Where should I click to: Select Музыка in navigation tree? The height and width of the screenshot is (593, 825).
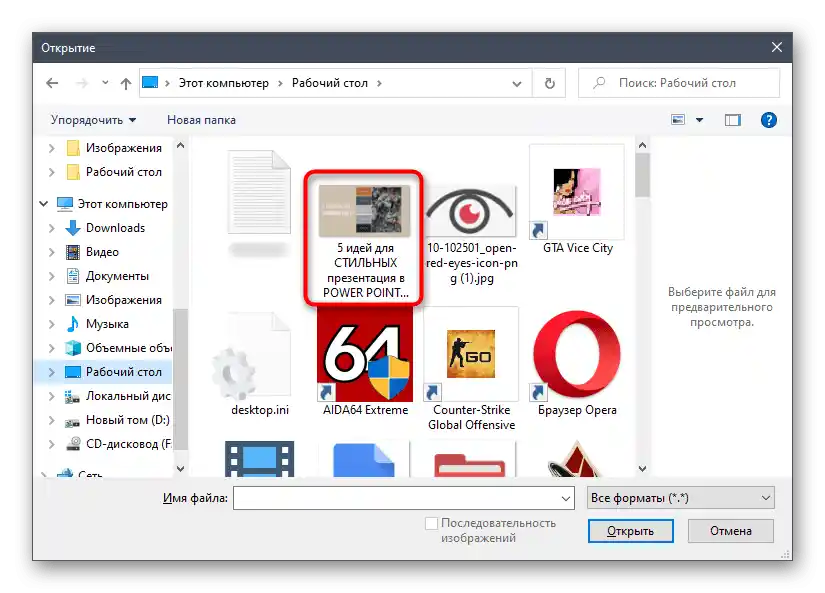pyautogui.click(x=97, y=324)
